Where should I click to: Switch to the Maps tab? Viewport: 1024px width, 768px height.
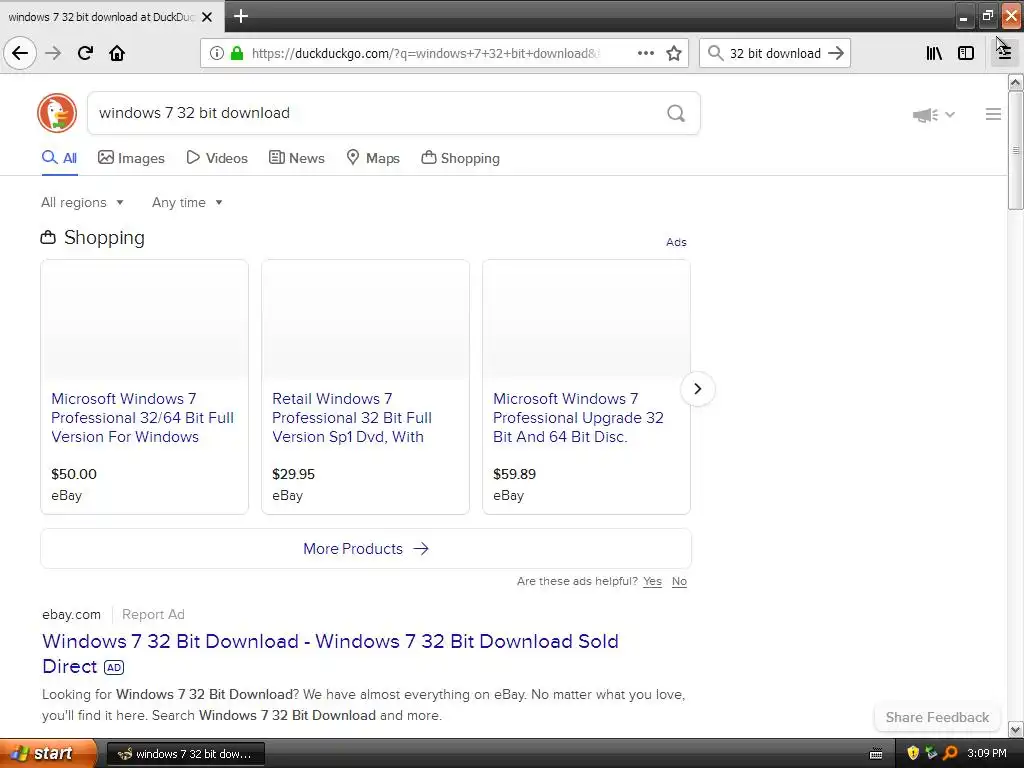373,158
